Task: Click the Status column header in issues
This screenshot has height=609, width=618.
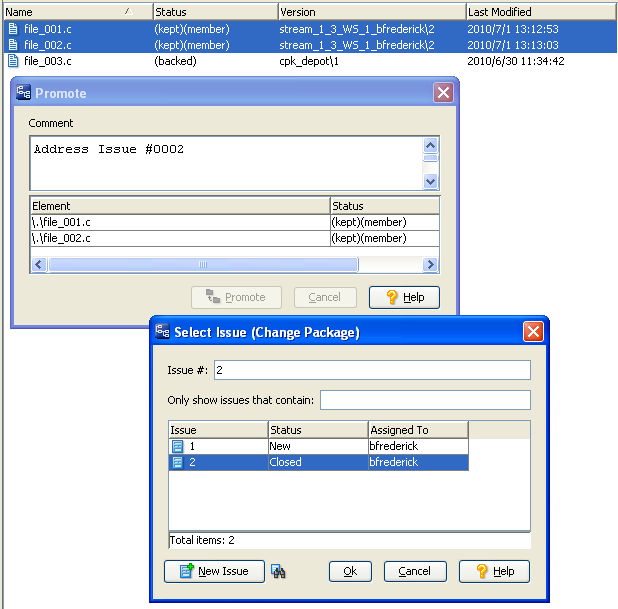Action: coord(316,430)
